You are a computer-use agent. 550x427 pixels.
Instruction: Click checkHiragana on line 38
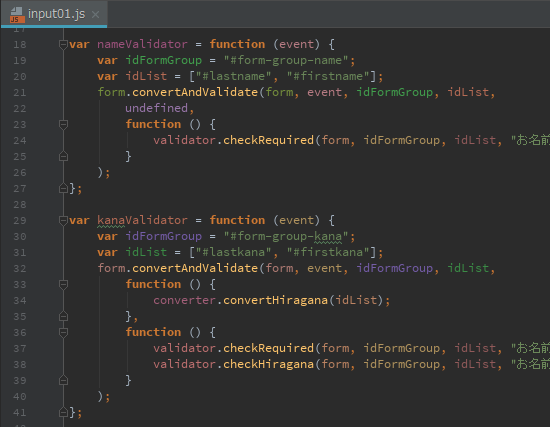tap(268, 364)
